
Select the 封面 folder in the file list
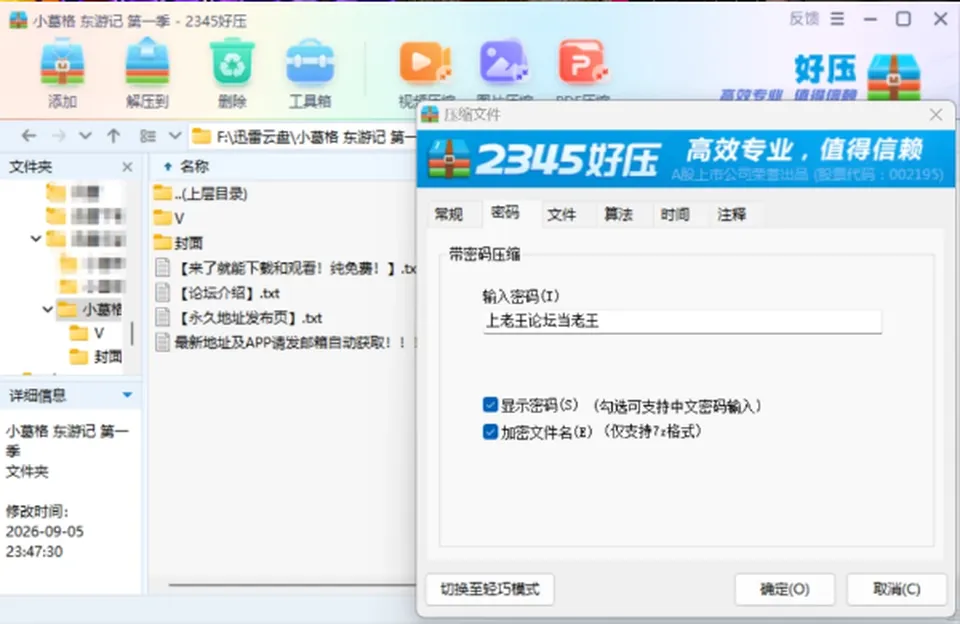pos(178,243)
